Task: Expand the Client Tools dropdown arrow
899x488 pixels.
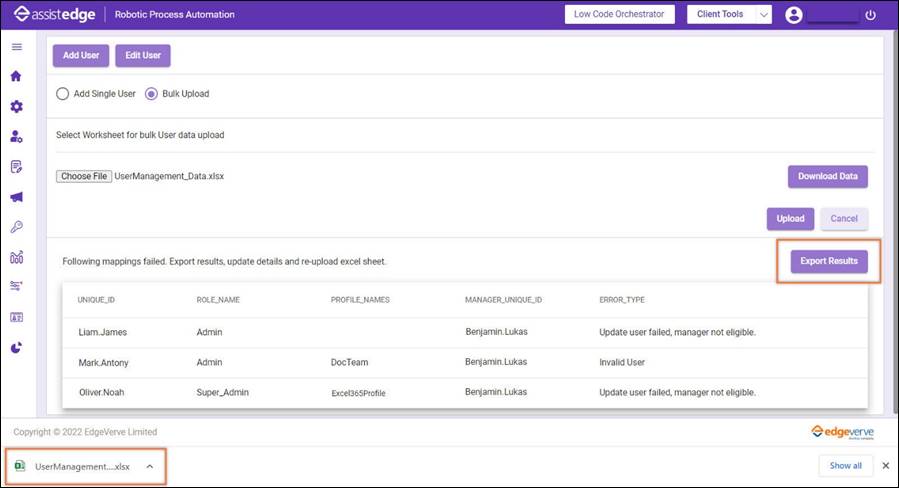Action: [x=763, y=15]
